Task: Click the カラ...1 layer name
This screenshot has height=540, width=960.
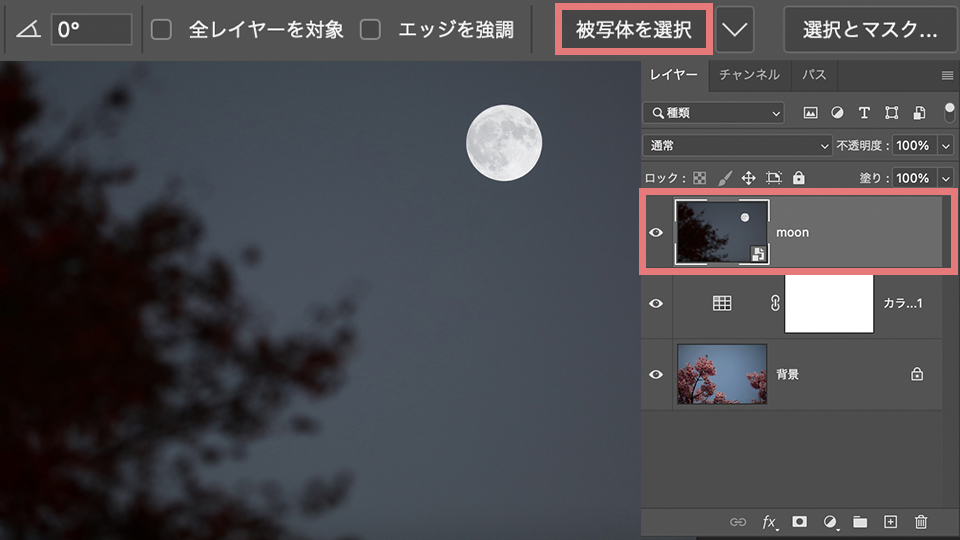Action: click(x=902, y=304)
